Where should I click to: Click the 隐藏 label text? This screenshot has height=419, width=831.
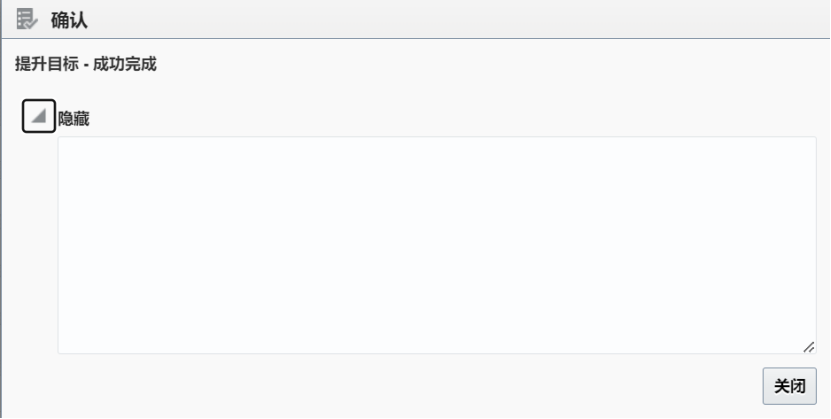[x=74, y=119]
